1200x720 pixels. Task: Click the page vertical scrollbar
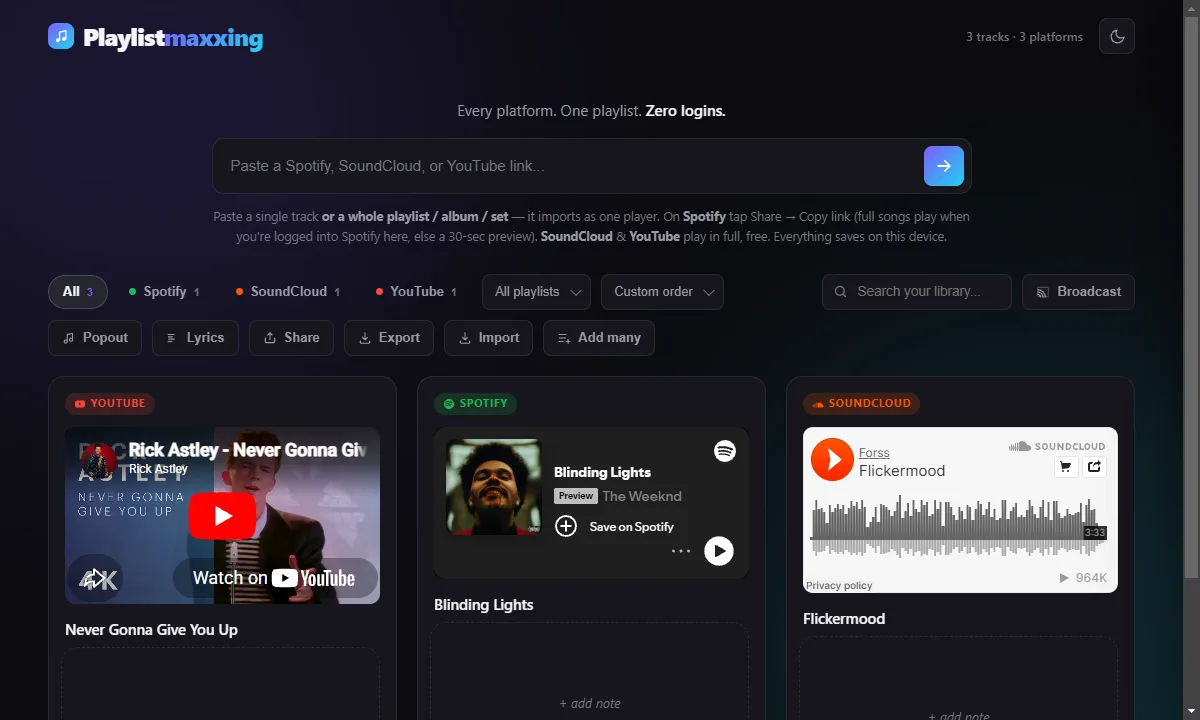(x=1191, y=300)
